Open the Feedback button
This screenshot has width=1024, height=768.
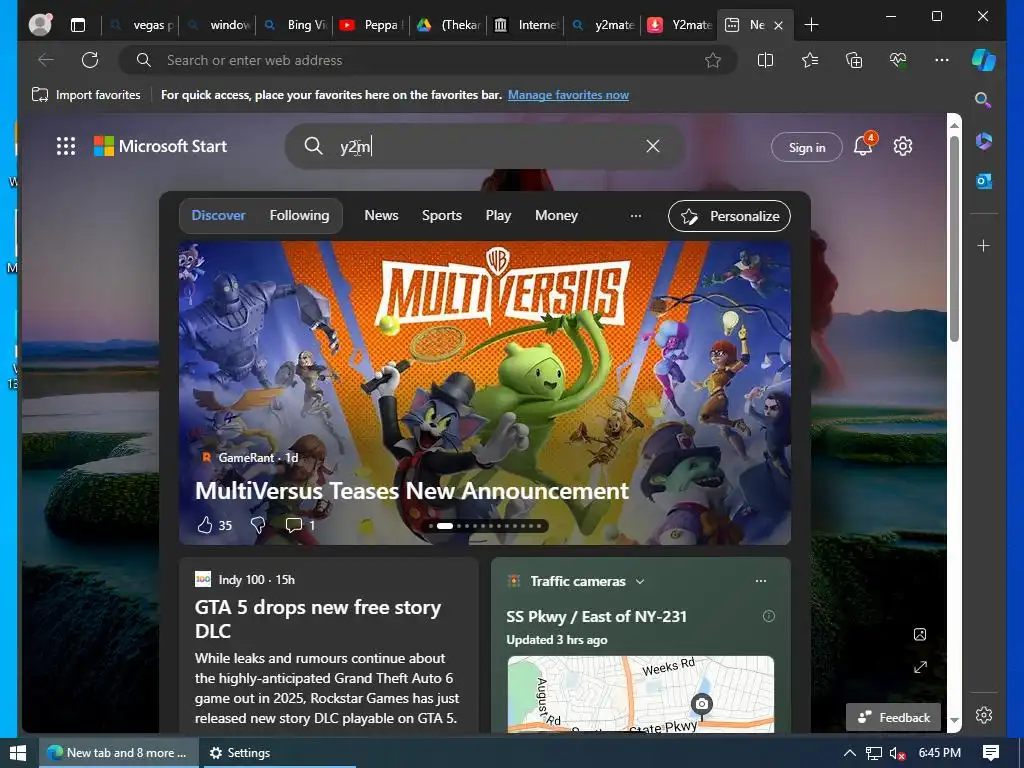(x=893, y=717)
